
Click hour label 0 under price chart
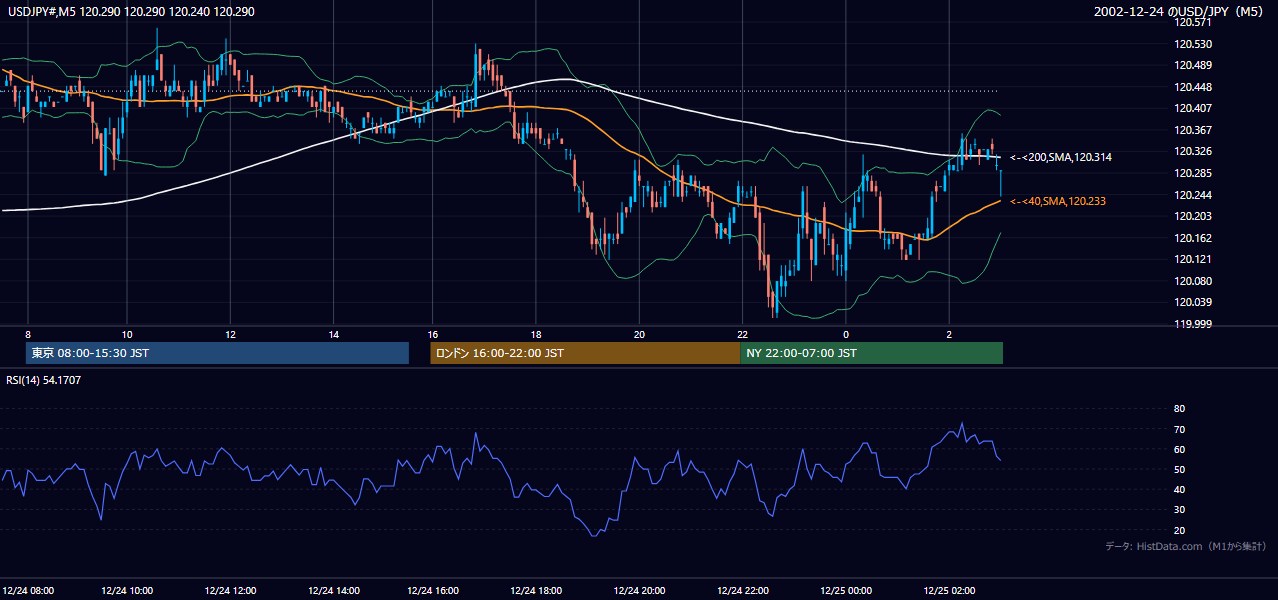[x=846, y=334]
